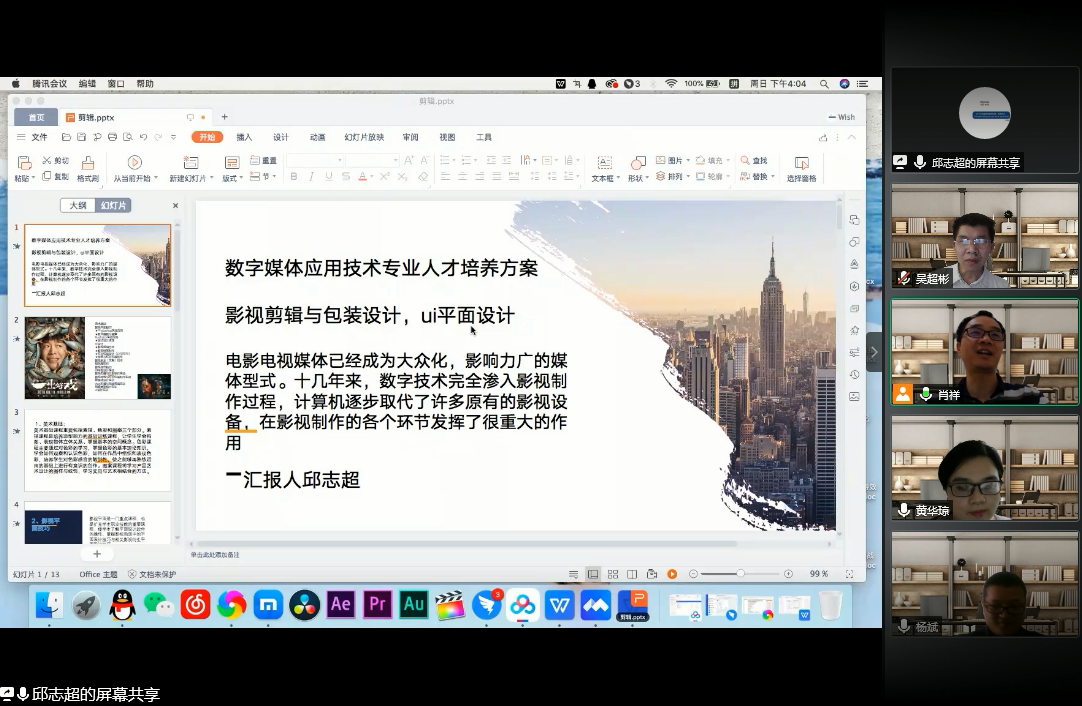Image resolution: width=1082 pixels, height=706 pixels.
Task: Open the Insert (插入) ribbon tab
Action: 244,137
